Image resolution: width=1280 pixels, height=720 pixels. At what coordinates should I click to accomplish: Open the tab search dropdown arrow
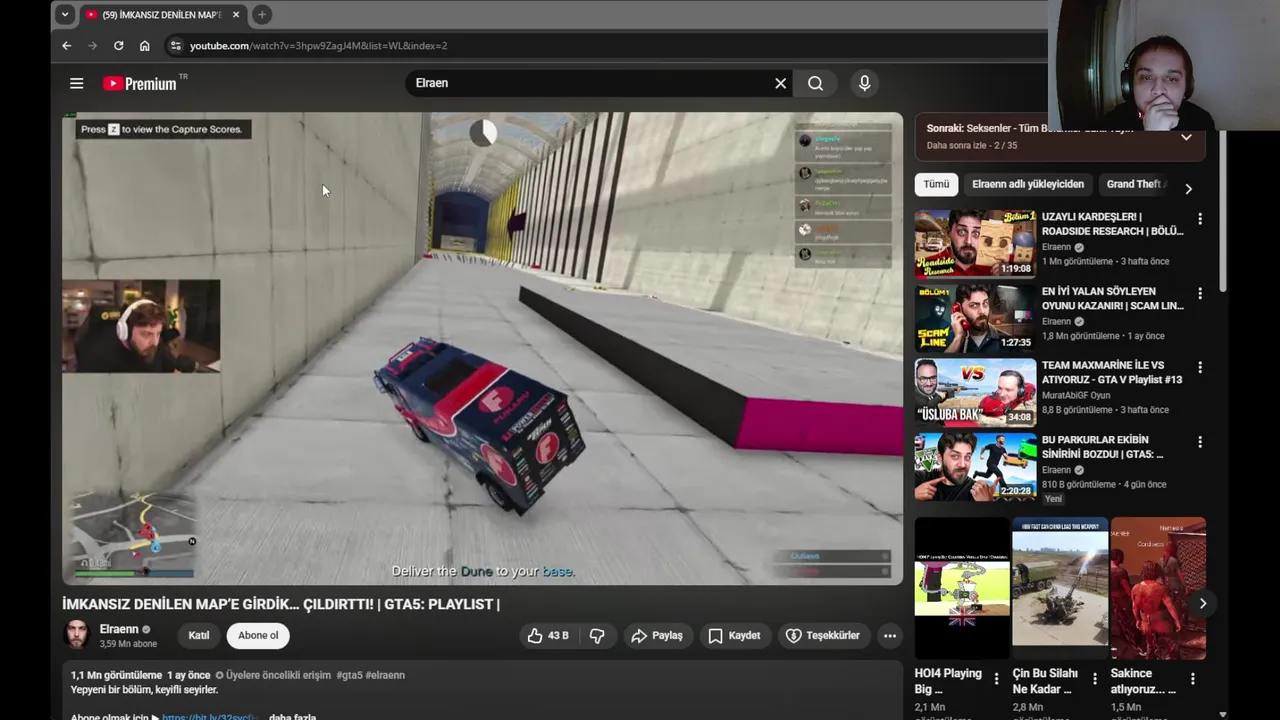(64, 15)
